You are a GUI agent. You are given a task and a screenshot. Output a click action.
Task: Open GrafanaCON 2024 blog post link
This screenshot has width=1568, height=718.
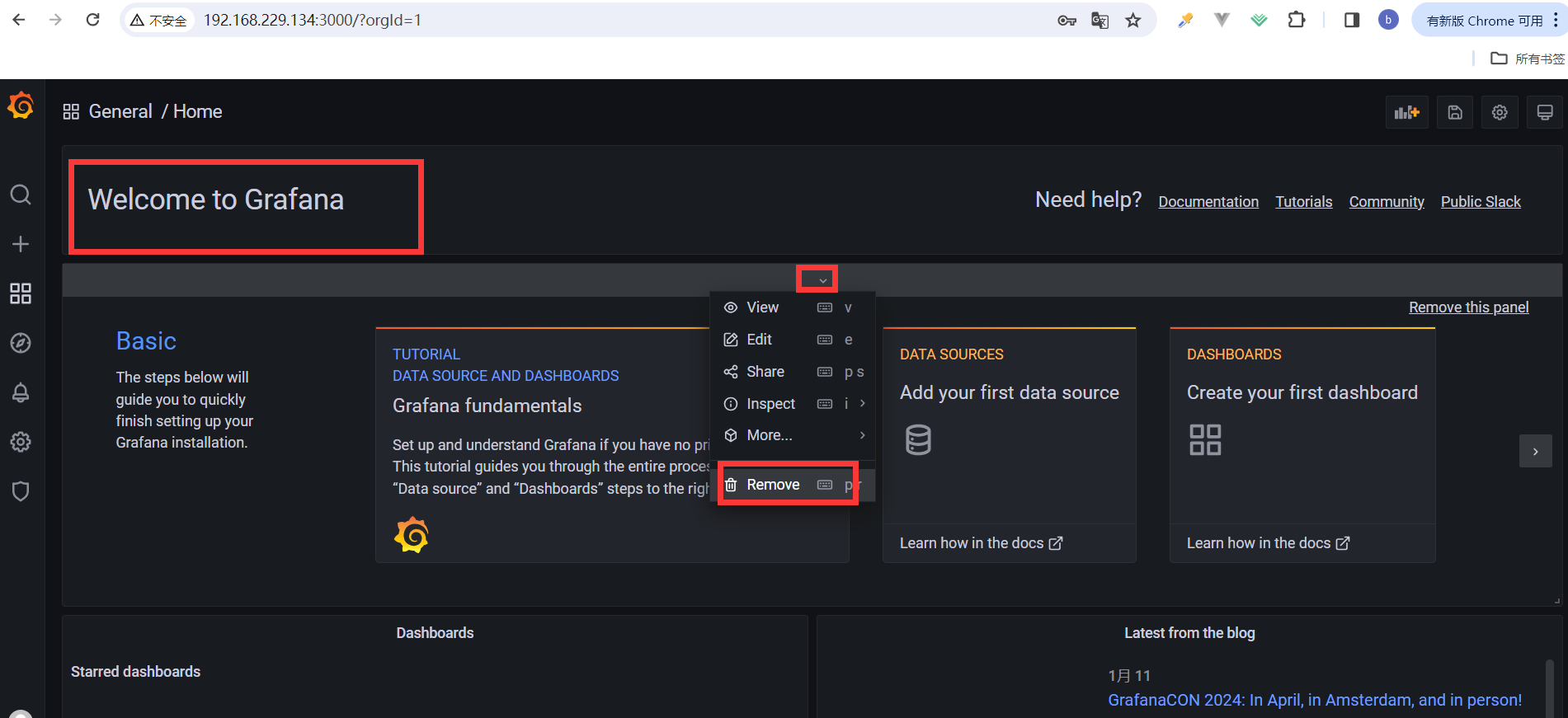(1315, 700)
